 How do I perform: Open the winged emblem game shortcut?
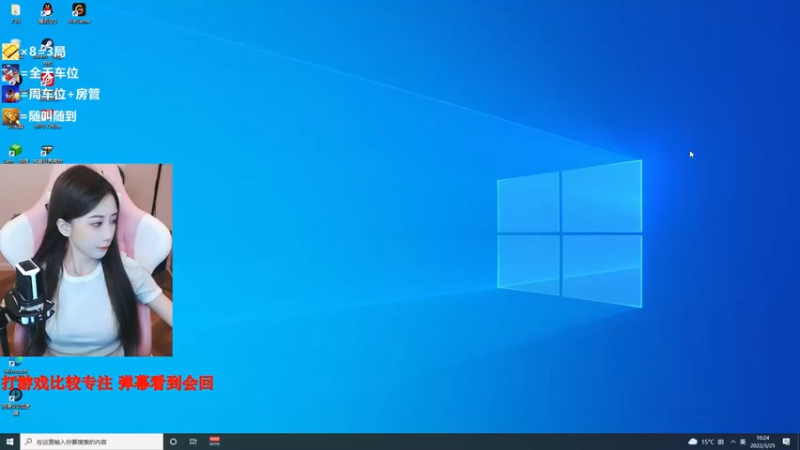(47, 153)
